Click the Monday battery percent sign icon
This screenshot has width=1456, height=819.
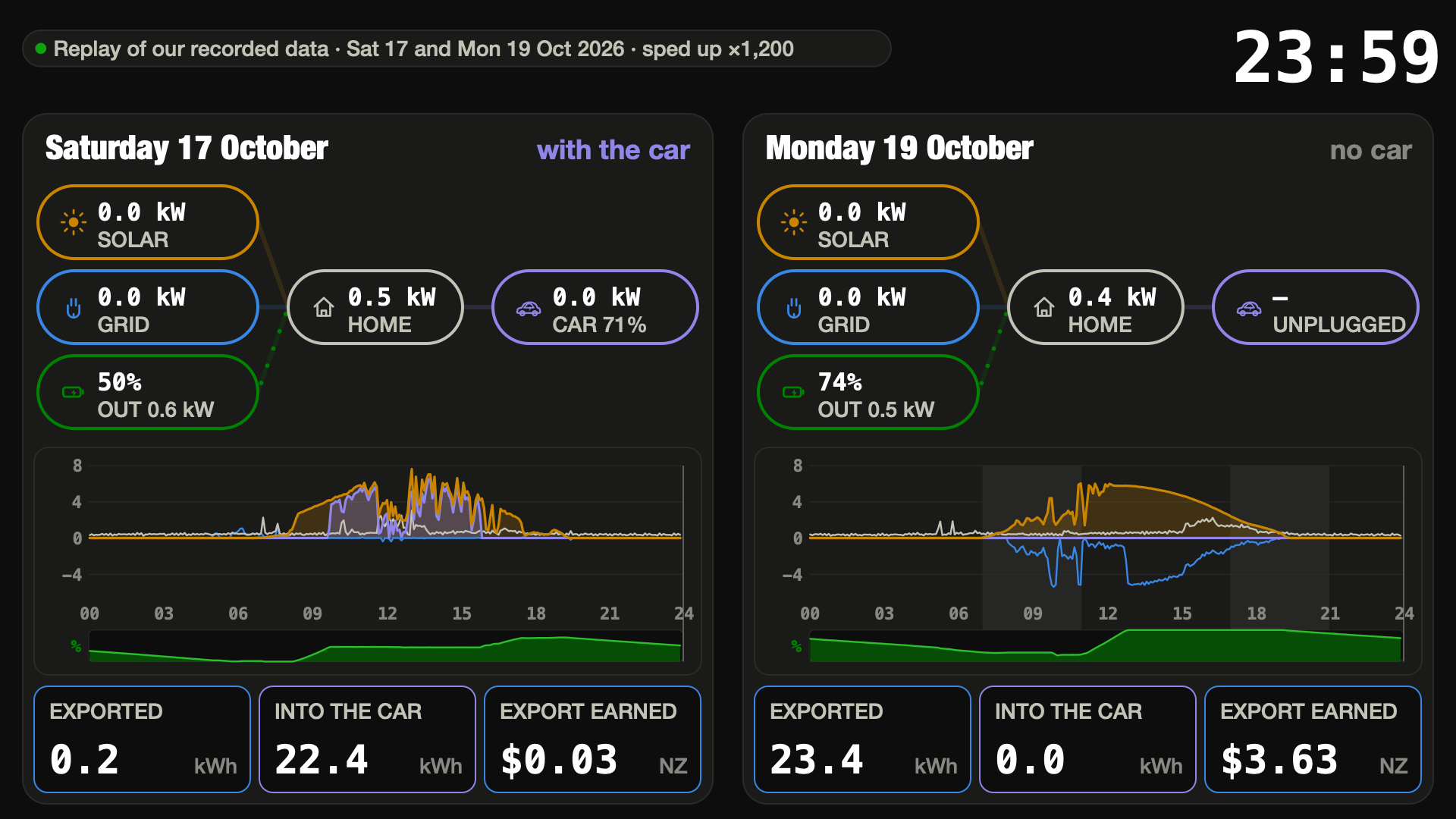[796, 646]
